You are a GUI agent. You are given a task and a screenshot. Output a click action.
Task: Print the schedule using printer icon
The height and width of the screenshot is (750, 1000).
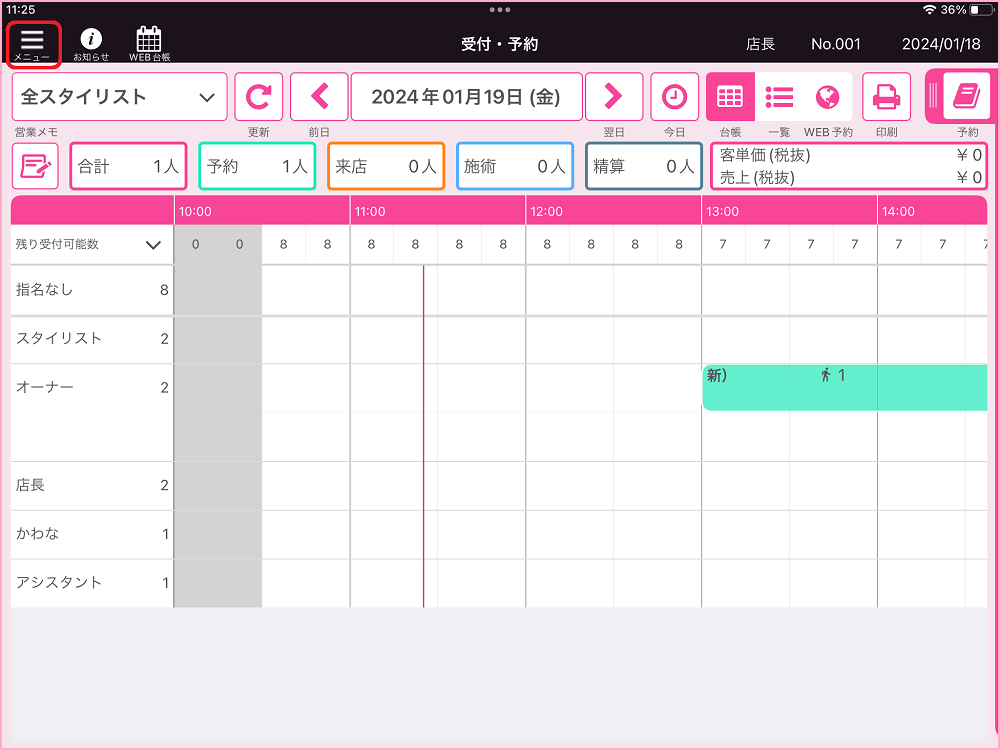point(886,97)
